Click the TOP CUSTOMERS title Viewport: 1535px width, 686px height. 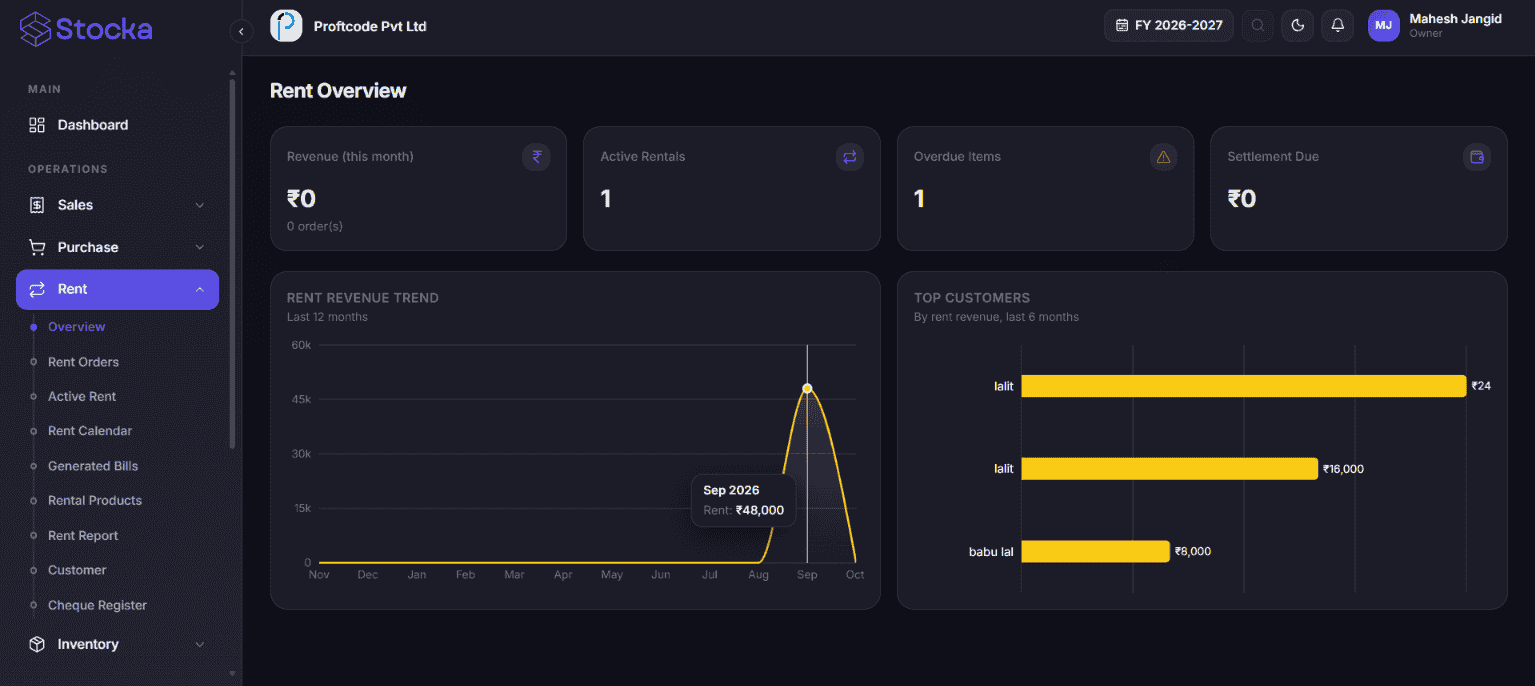[x=972, y=298]
